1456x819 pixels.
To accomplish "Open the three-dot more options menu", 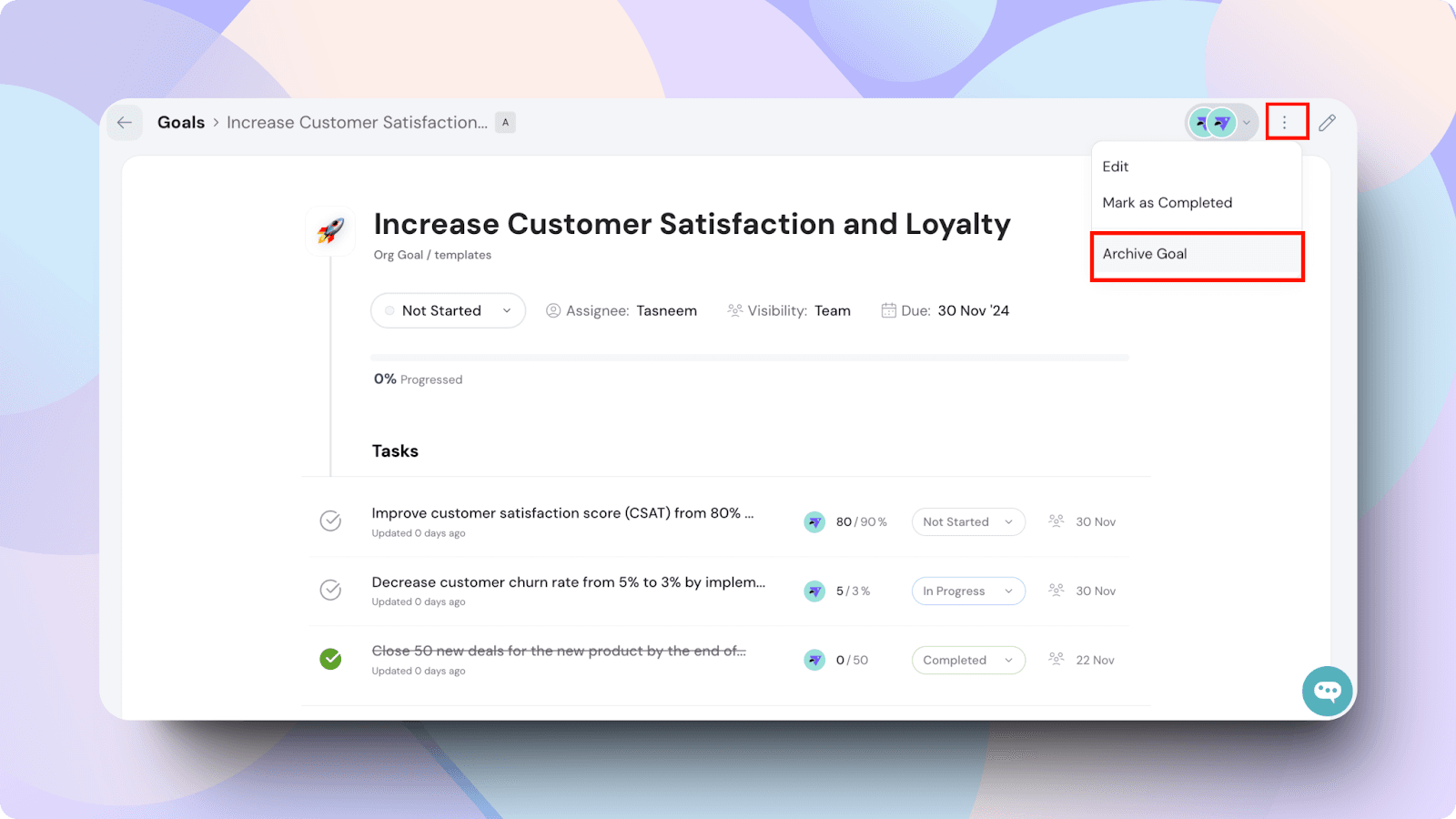I will click(x=1285, y=122).
